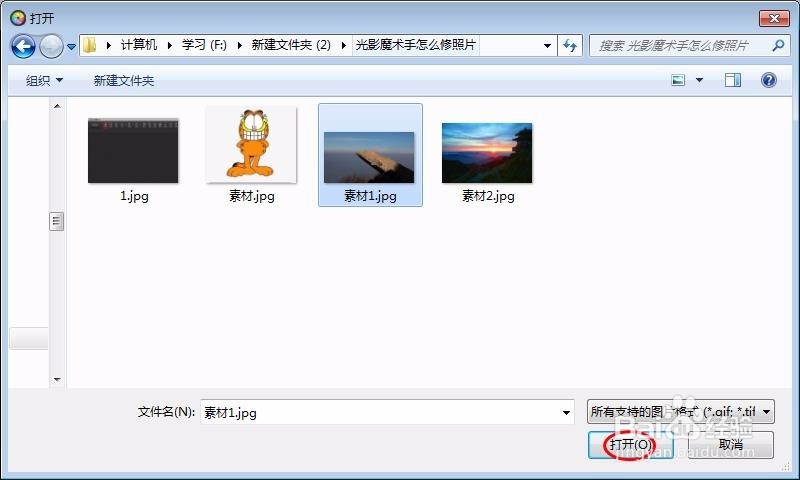The image size is (800, 480).
Task: Click the app icon in title bar
Action: click(17, 18)
